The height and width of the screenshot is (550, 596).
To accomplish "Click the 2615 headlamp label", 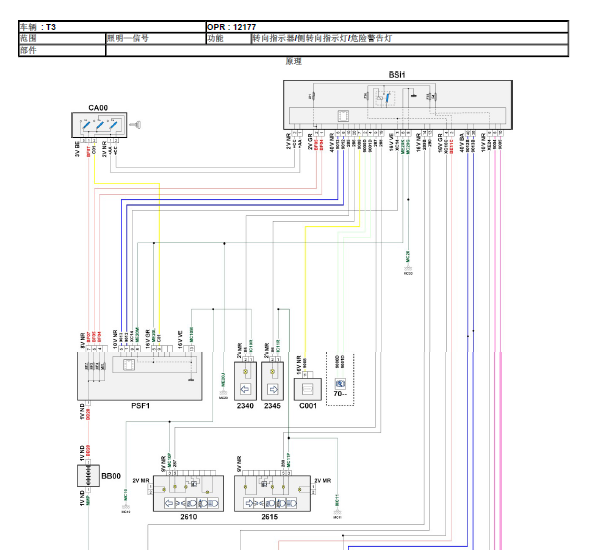I will pyautogui.click(x=269, y=517).
